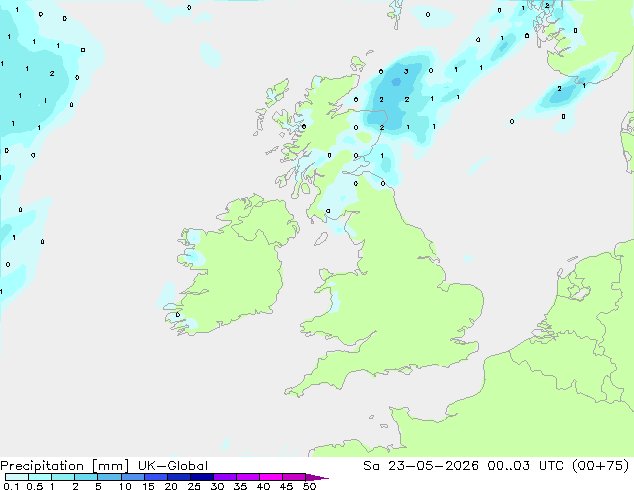Click the "Sa 23-05-2026" date text
Image resolution: width=634 pixels, height=490 pixels.
(421, 466)
